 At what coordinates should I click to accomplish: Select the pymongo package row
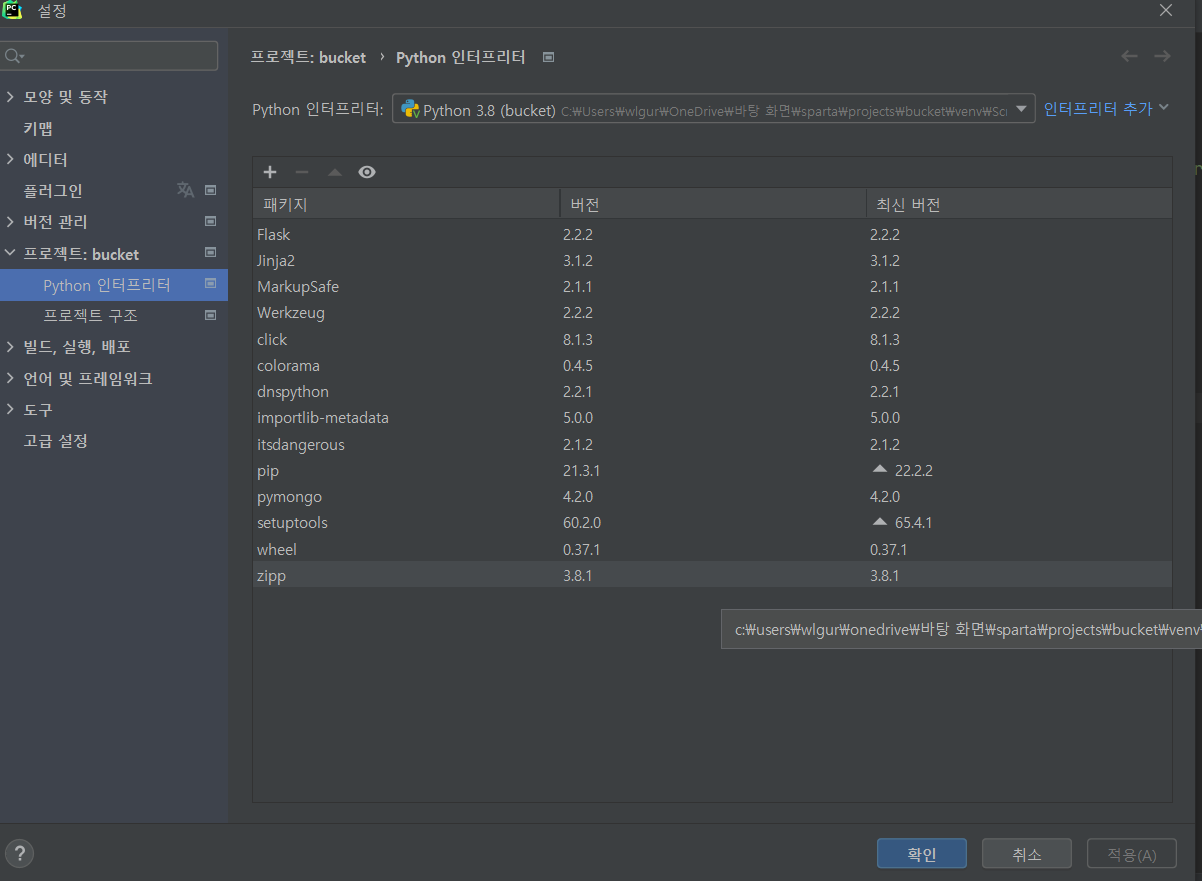pyautogui.click(x=712, y=496)
